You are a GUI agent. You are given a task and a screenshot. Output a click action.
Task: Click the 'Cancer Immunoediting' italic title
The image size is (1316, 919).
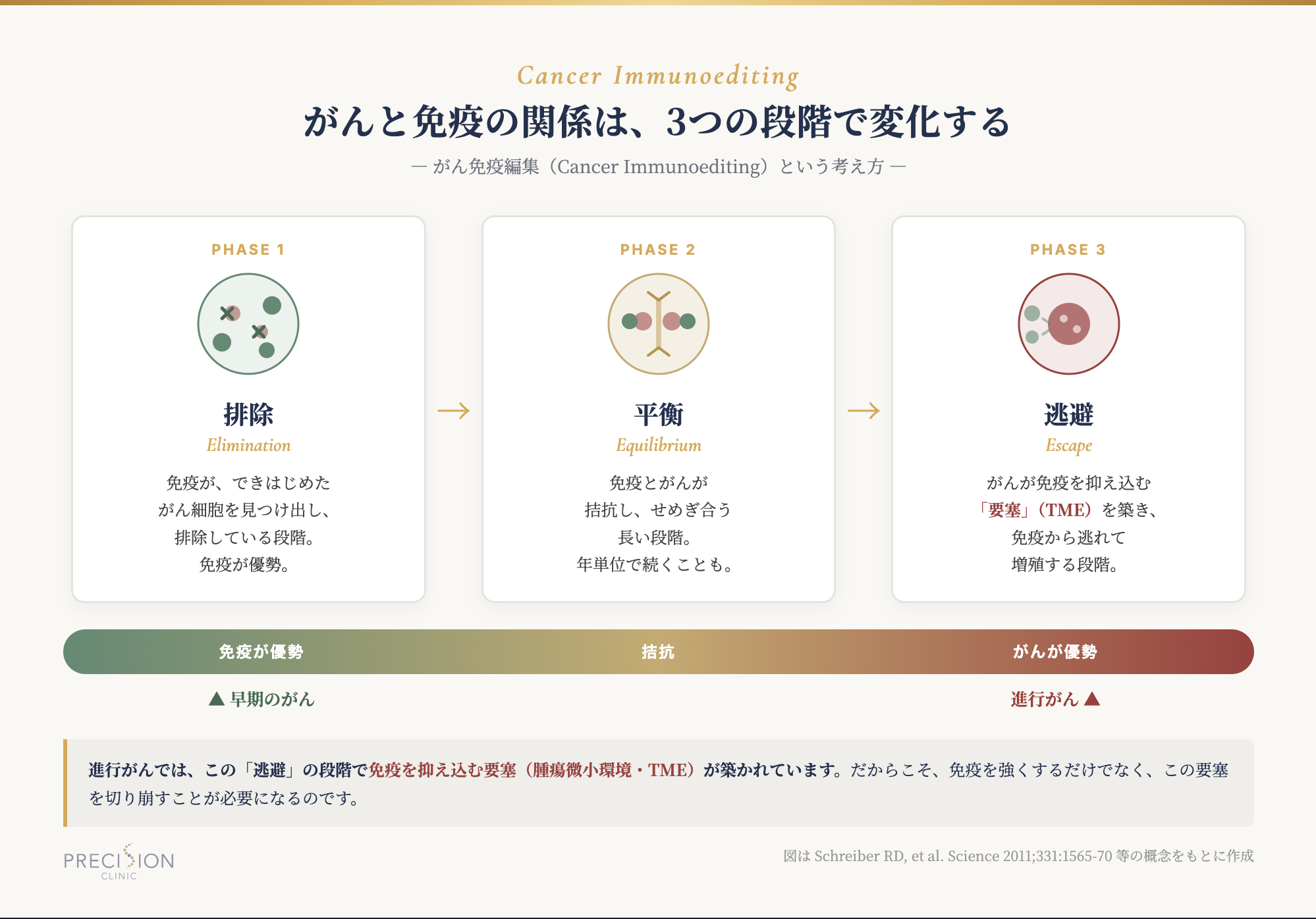(x=658, y=76)
